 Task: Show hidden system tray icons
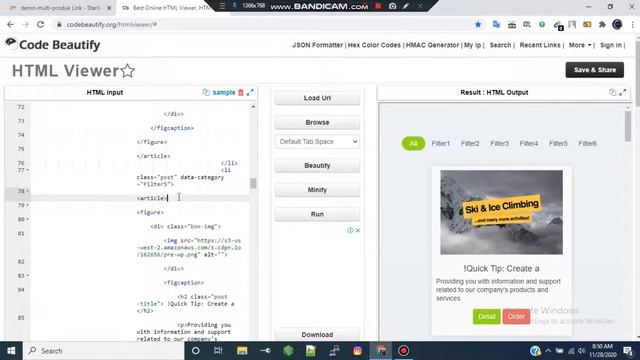[x=548, y=351]
